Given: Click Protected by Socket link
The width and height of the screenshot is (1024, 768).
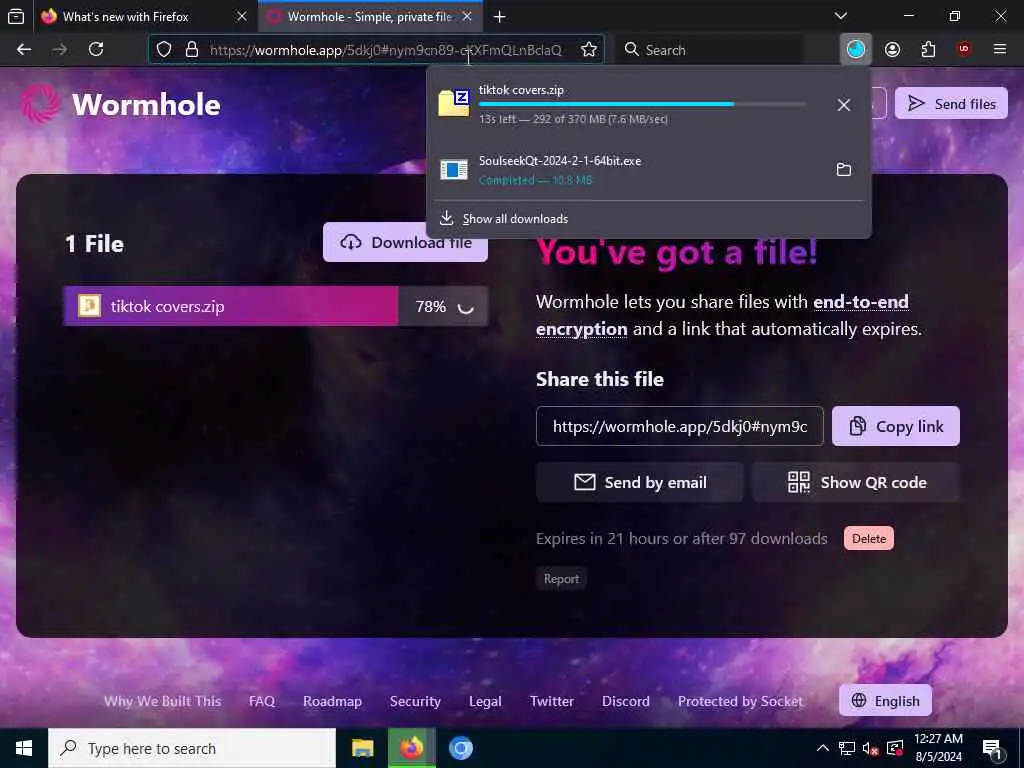Looking at the screenshot, I should tap(741, 701).
